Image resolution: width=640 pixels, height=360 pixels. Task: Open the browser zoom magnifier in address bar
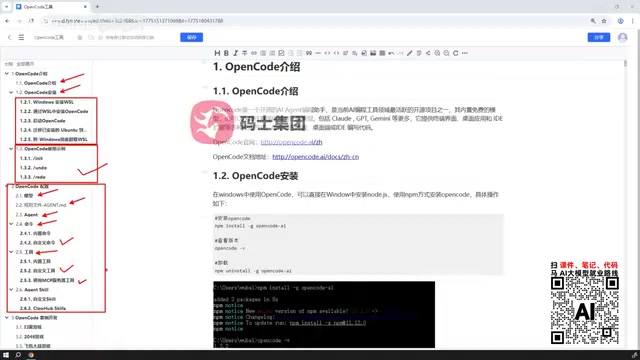click(x=593, y=21)
